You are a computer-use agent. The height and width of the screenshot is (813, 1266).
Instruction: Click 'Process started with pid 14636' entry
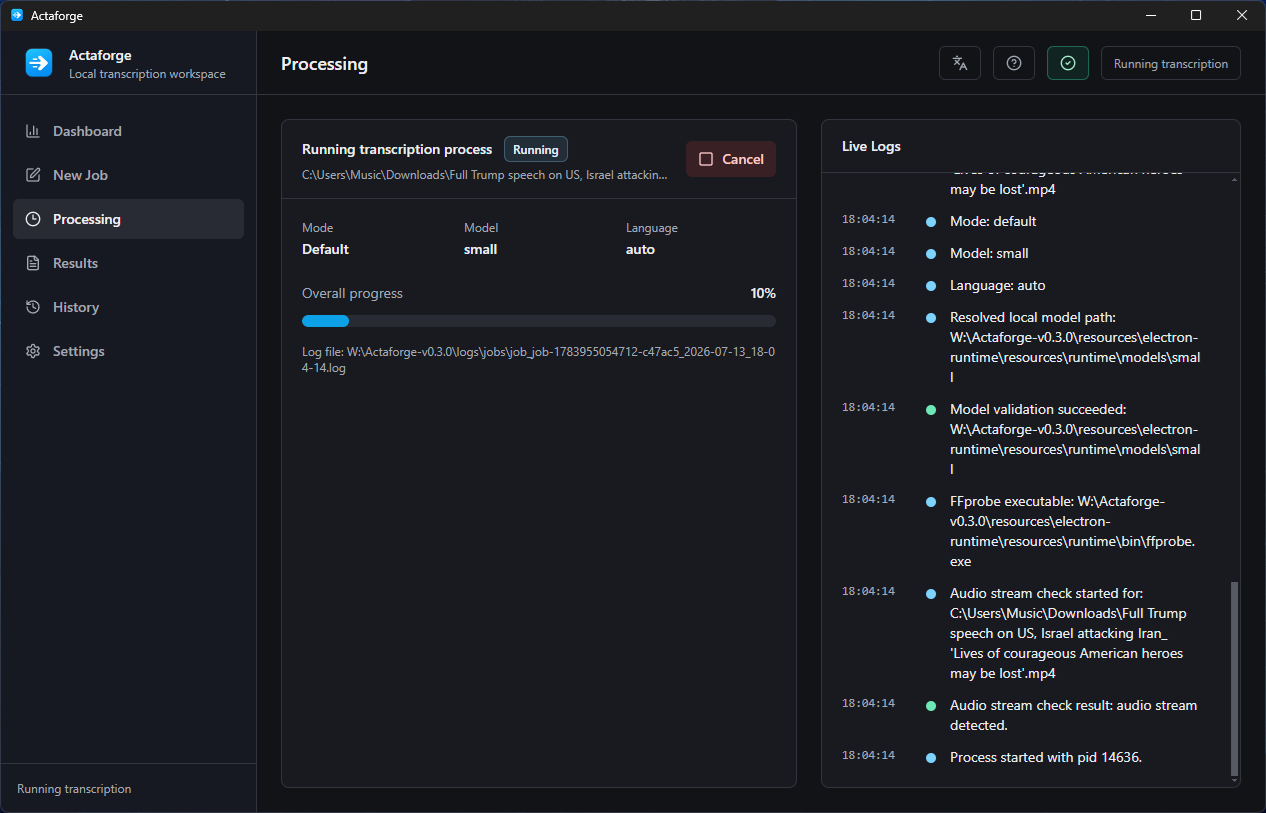(x=1045, y=757)
